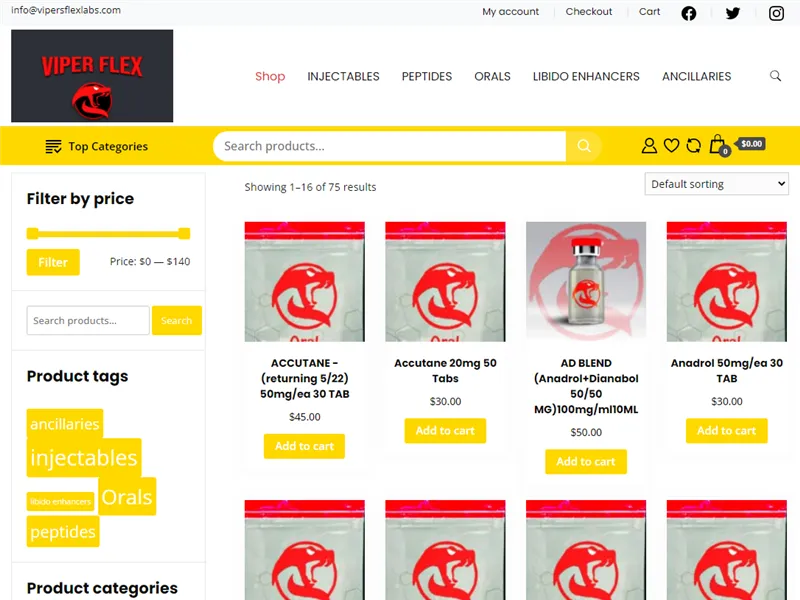This screenshot has width=800, height=600.
Task: Open the shopping bag cart icon
Action: point(718,145)
